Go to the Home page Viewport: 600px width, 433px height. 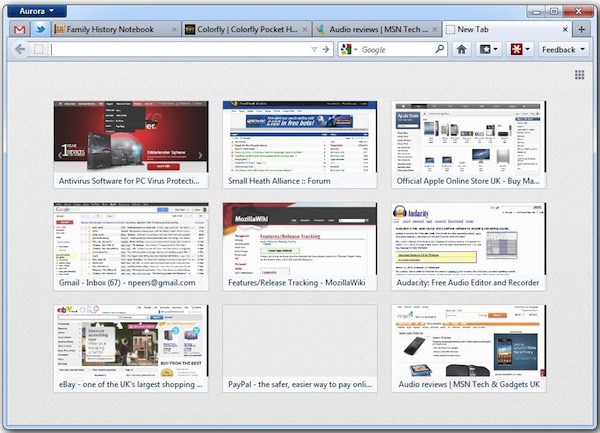[461, 49]
